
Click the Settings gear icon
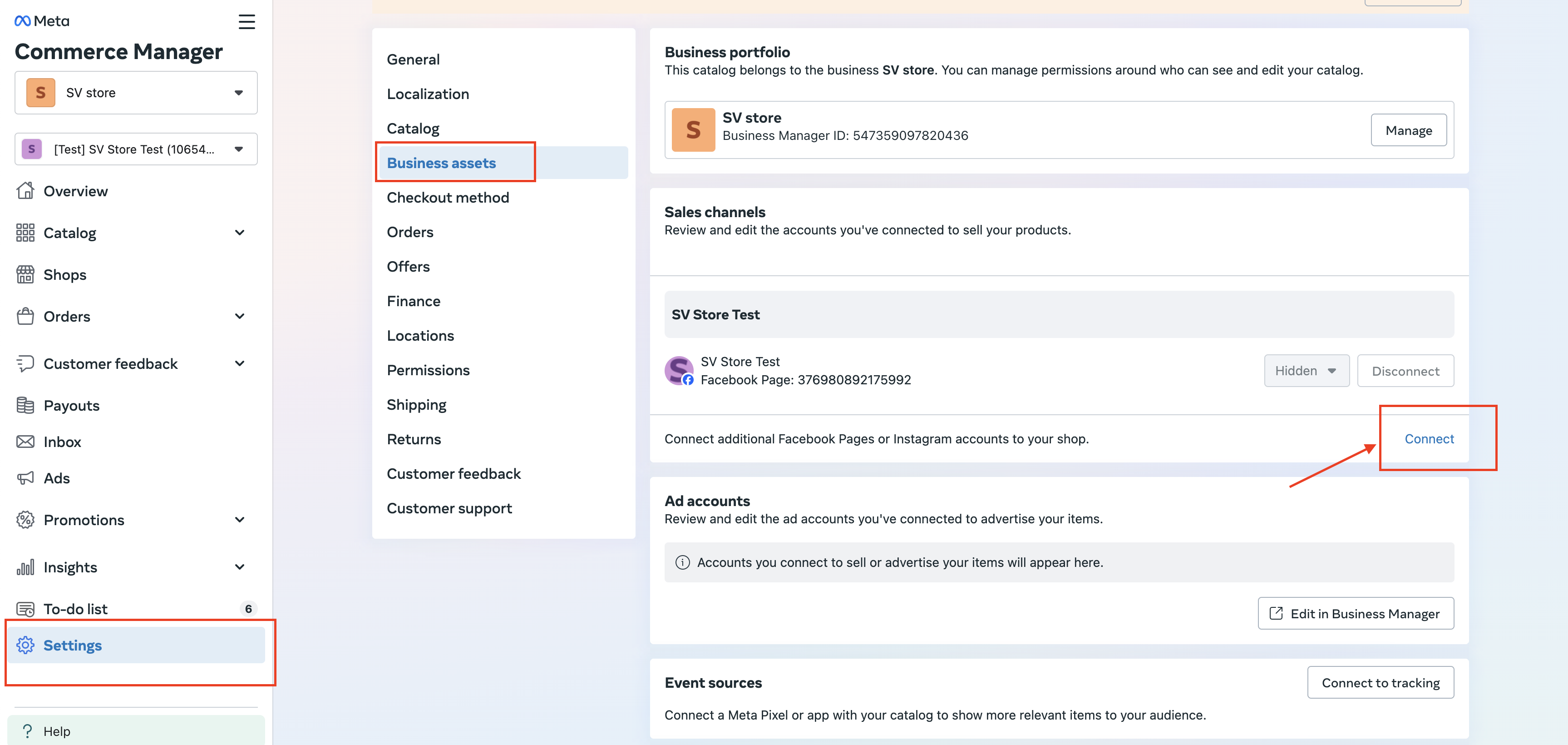(25, 645)
